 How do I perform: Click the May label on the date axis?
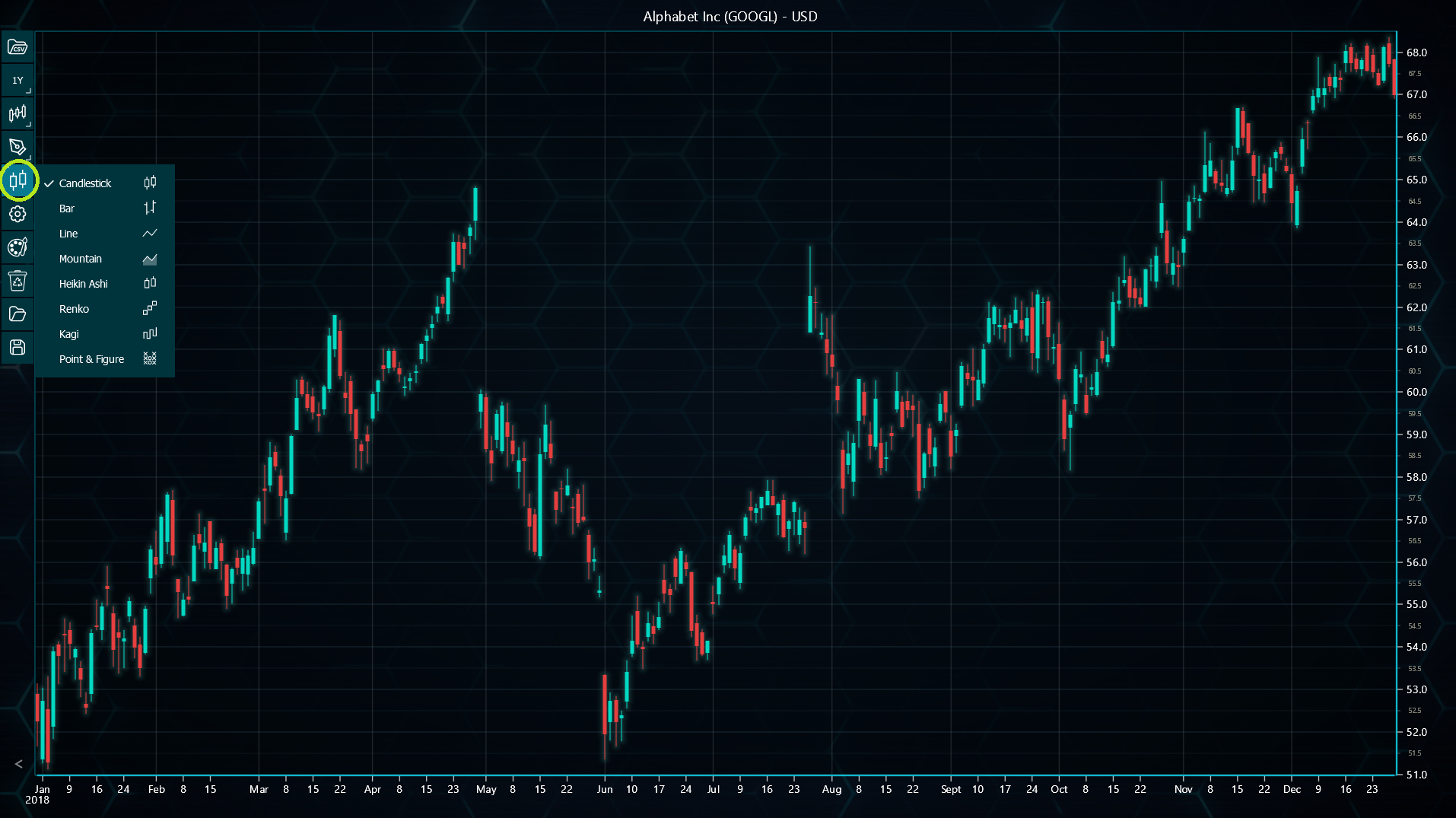point(486,789)
